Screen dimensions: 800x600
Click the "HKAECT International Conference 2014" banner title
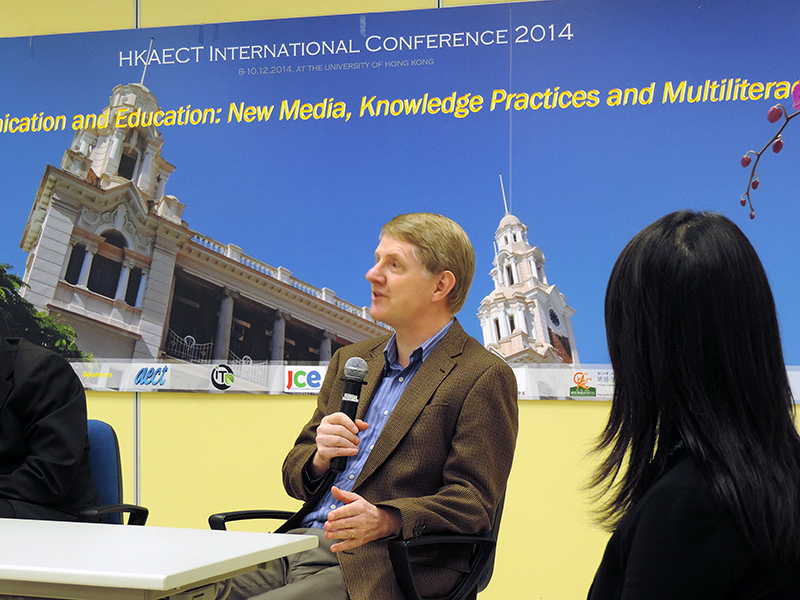346,44
